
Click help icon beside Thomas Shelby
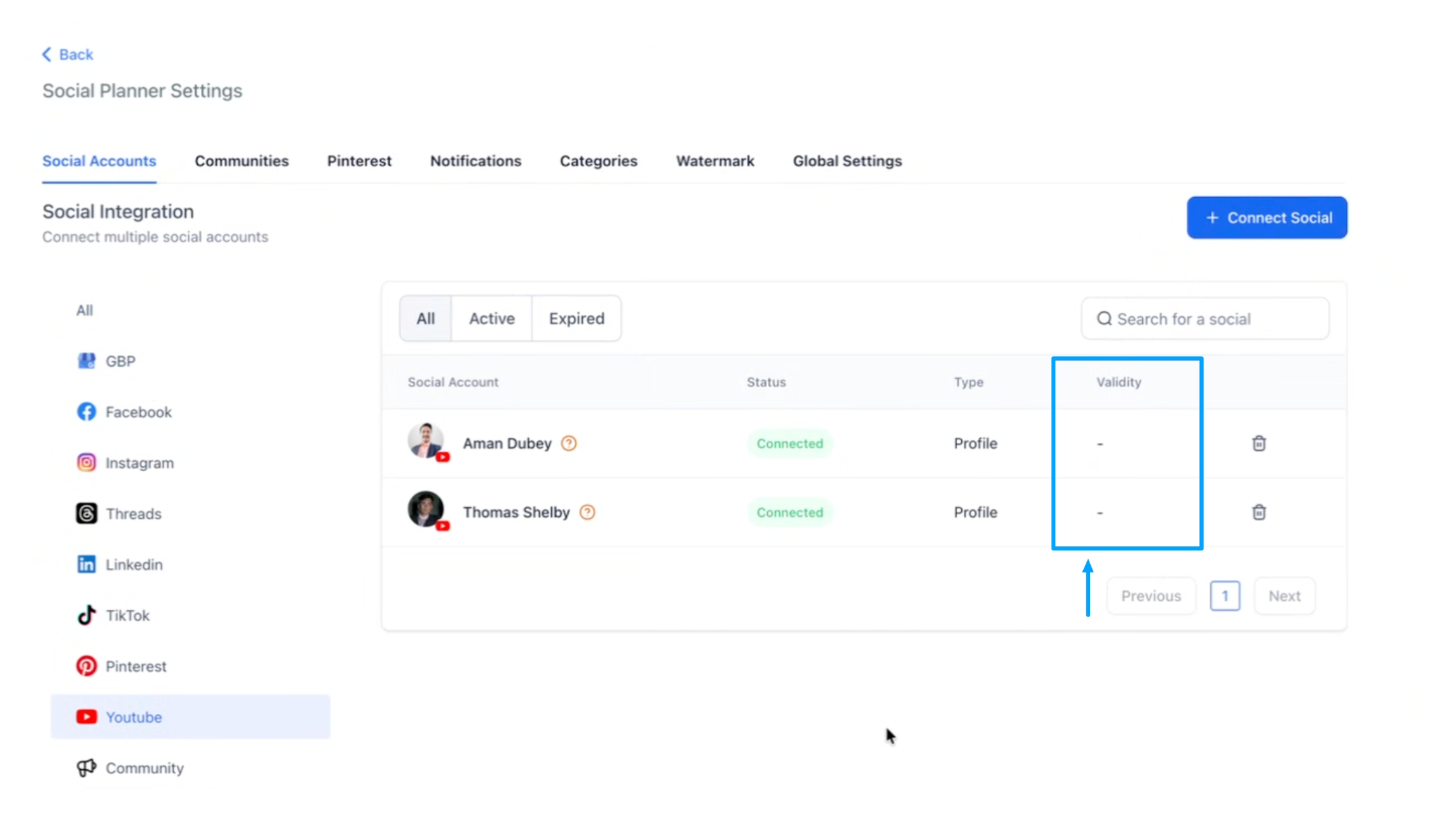pos(587,512)
